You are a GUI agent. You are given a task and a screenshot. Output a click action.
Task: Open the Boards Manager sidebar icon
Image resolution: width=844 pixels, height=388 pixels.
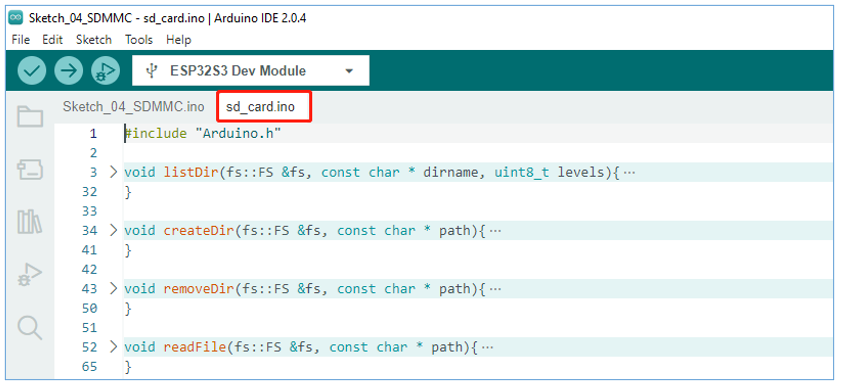(x=30, y=169)
